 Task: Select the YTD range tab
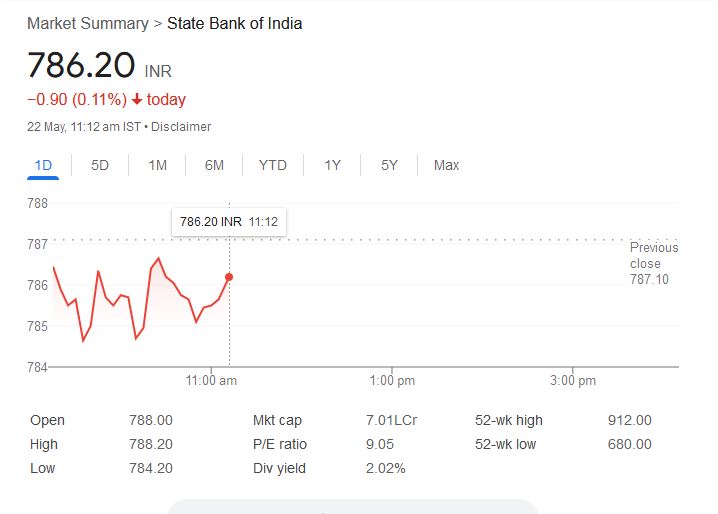pyautogui.click(x=272, y=165)
